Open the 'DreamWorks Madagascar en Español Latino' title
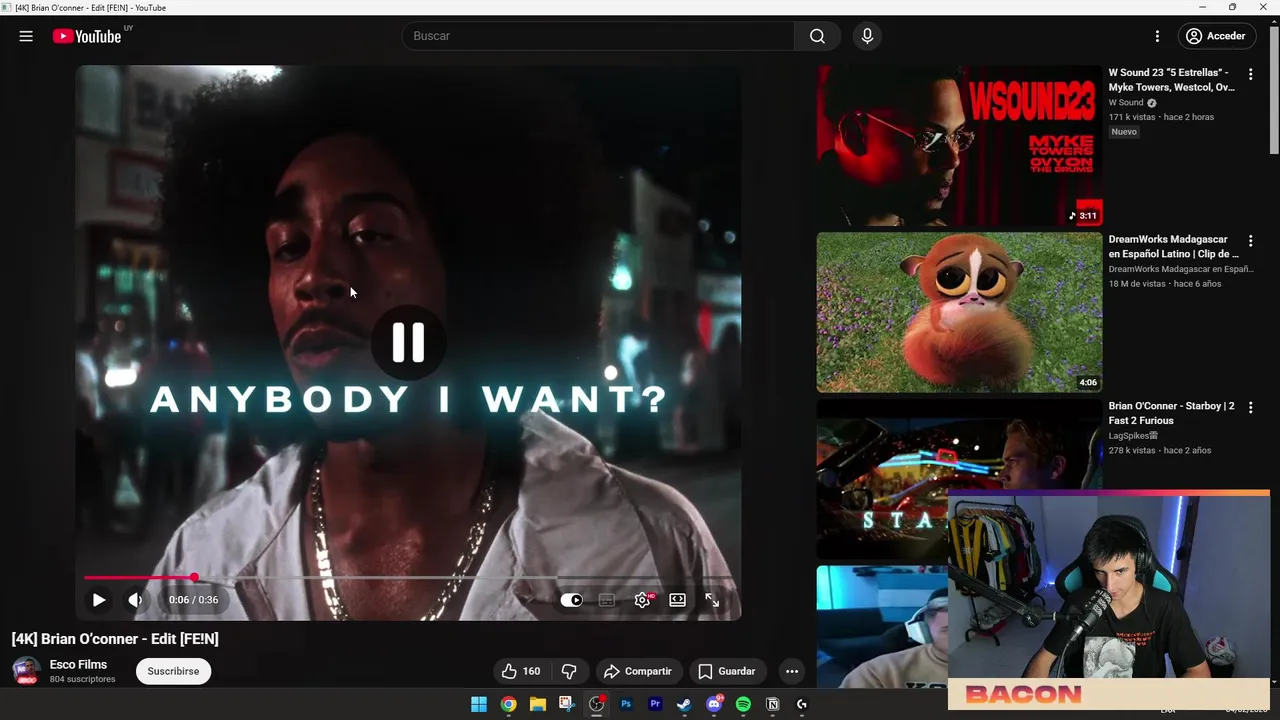 pyautogui.click(x=1173, y=247)
